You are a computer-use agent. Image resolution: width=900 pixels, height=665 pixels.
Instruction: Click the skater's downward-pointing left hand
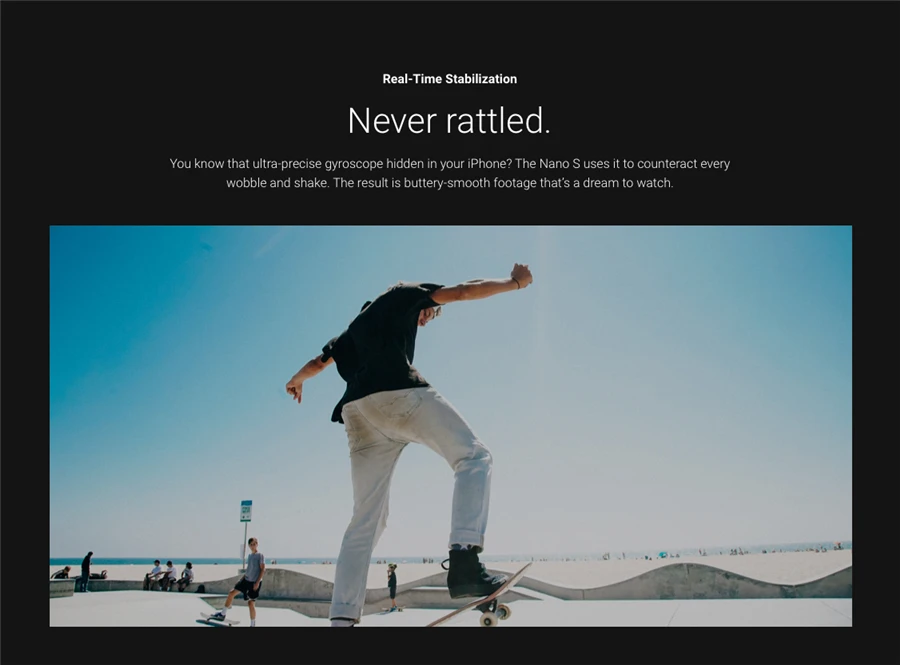tap(294, 388)
